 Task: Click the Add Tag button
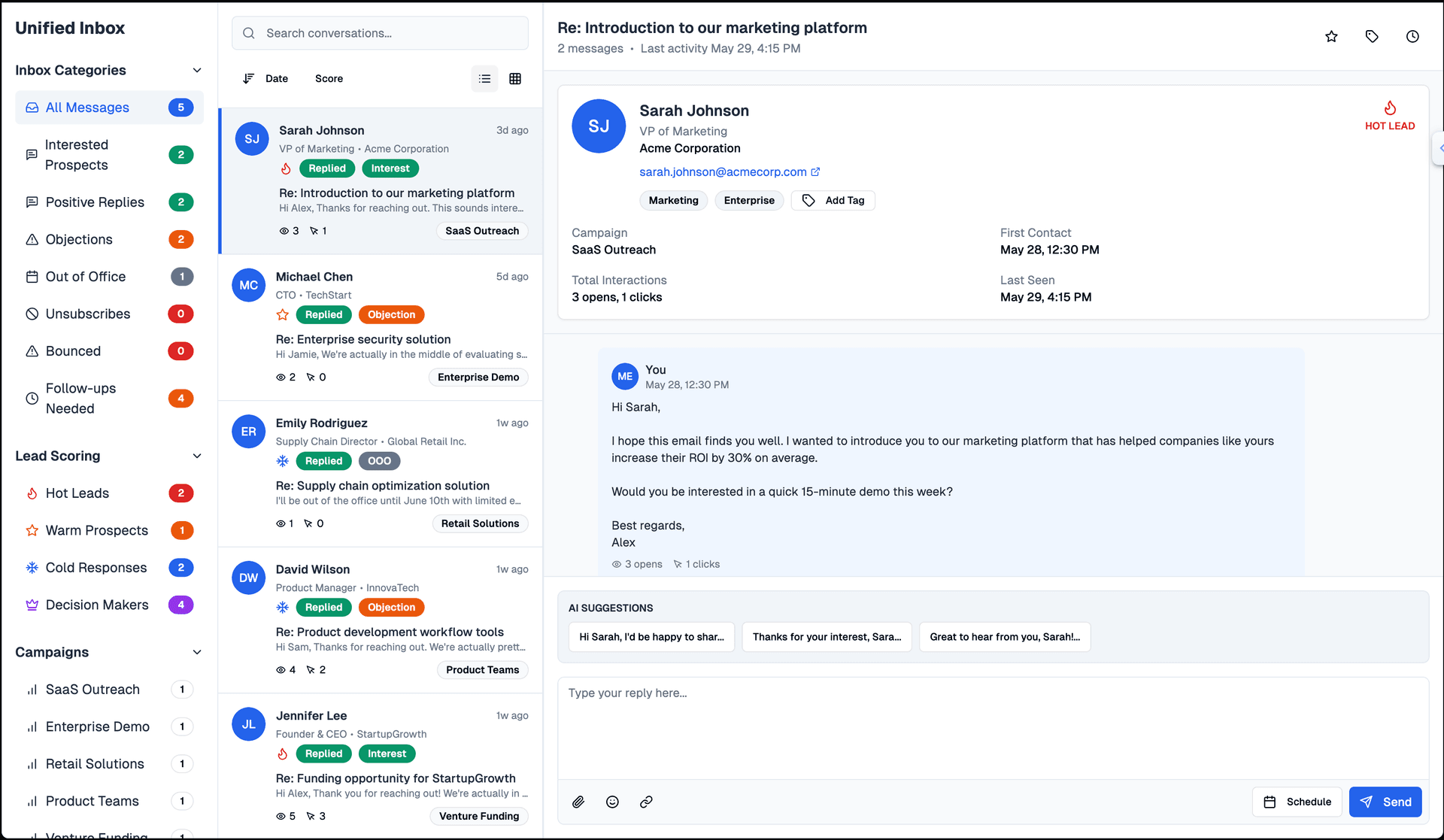tap(833, 200)
